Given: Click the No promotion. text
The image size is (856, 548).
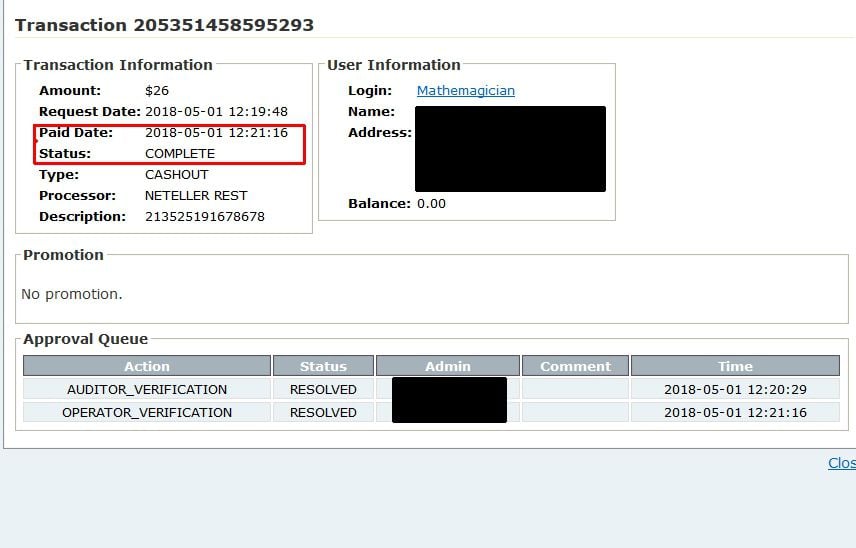Looking at the screenshot, I should point(72,294).
